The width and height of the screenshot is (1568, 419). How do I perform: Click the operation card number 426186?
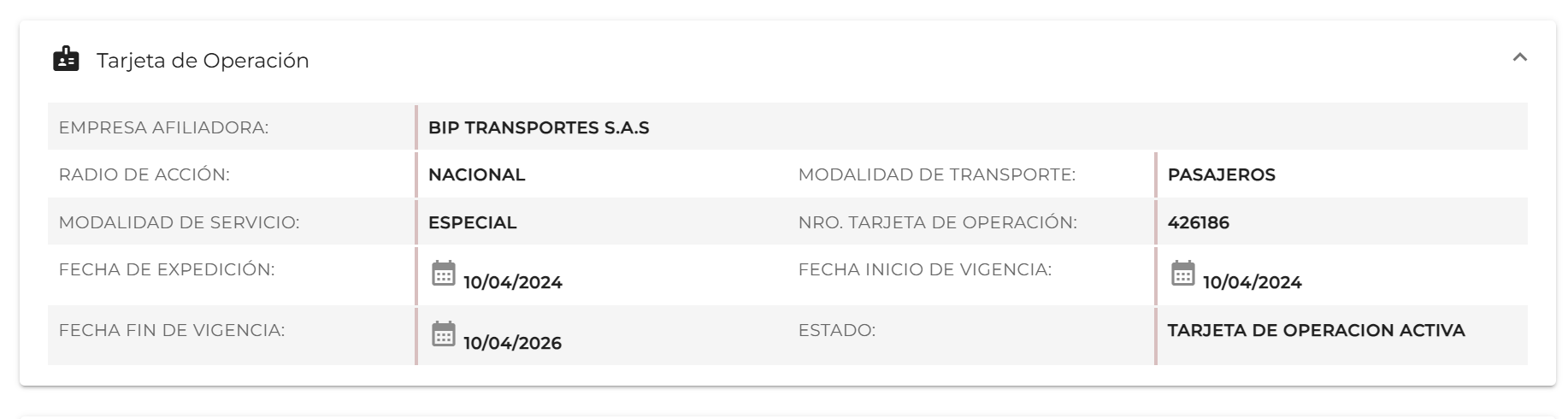1198,223
